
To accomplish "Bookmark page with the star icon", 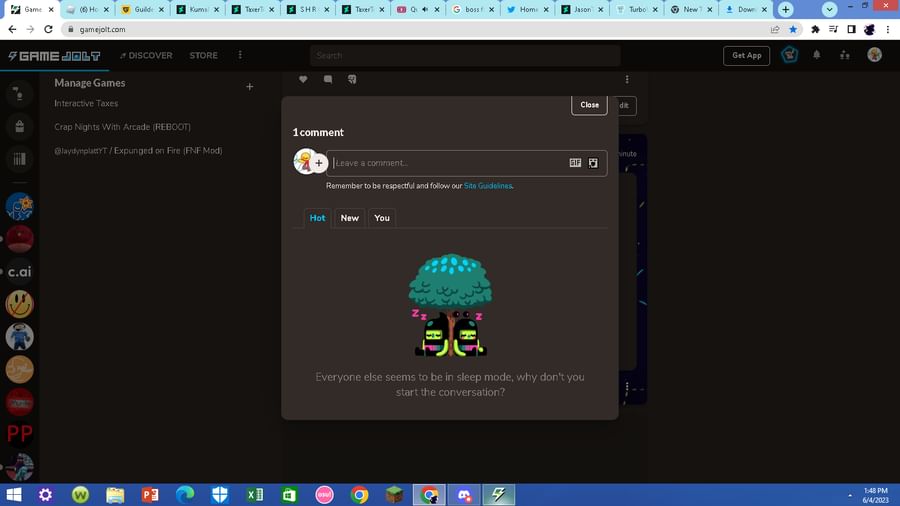I will point(793,29).
